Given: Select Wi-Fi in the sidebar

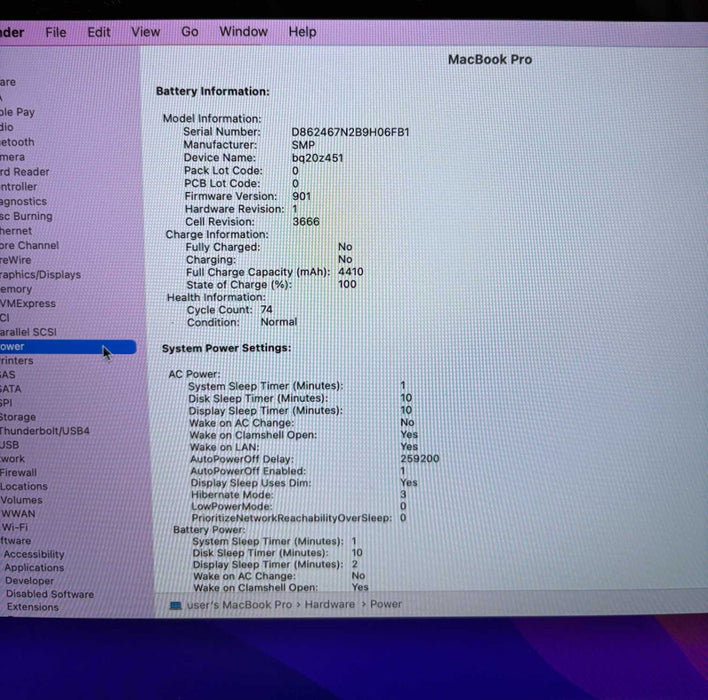Looking at the screenshot, I should click(x=15, y=527).
